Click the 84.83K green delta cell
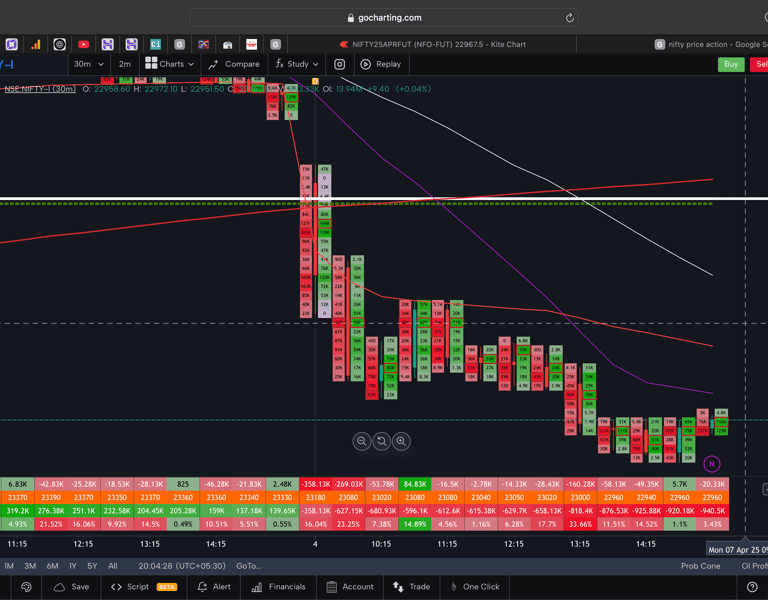This screenshot has width=768, height=600. 415,484
